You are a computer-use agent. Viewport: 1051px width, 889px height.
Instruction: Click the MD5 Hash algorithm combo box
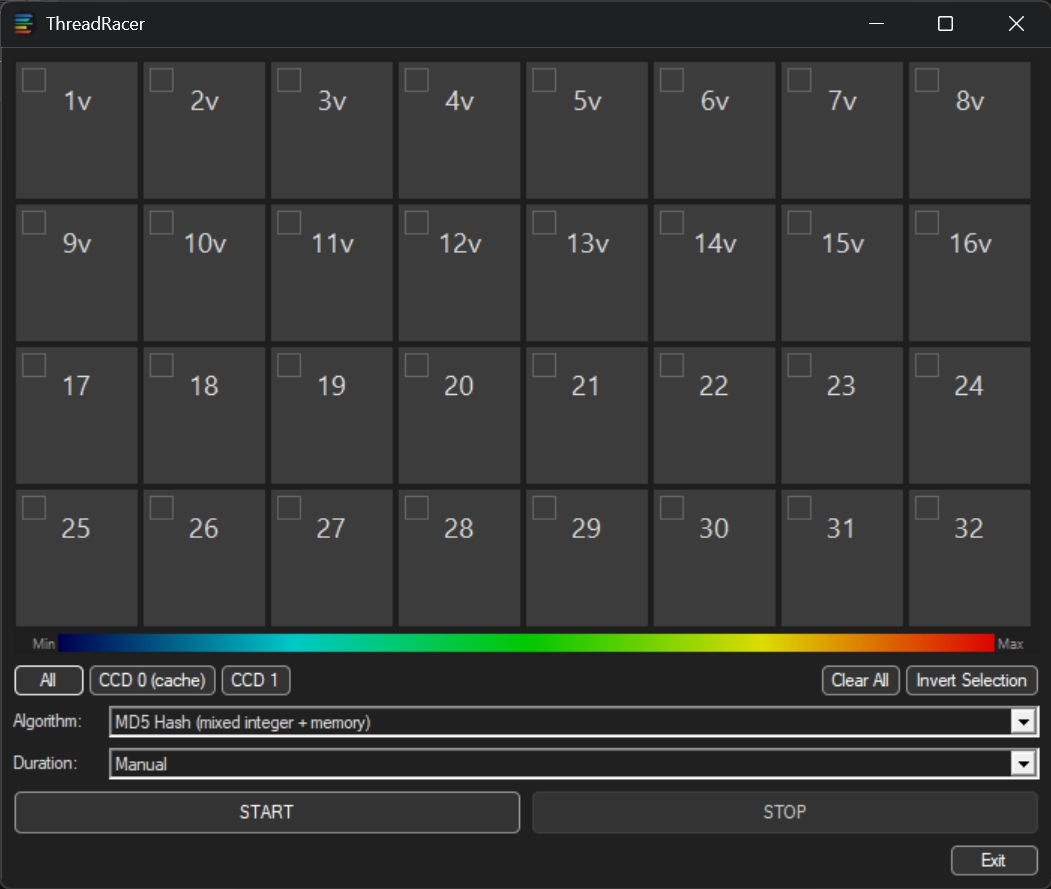560,722
